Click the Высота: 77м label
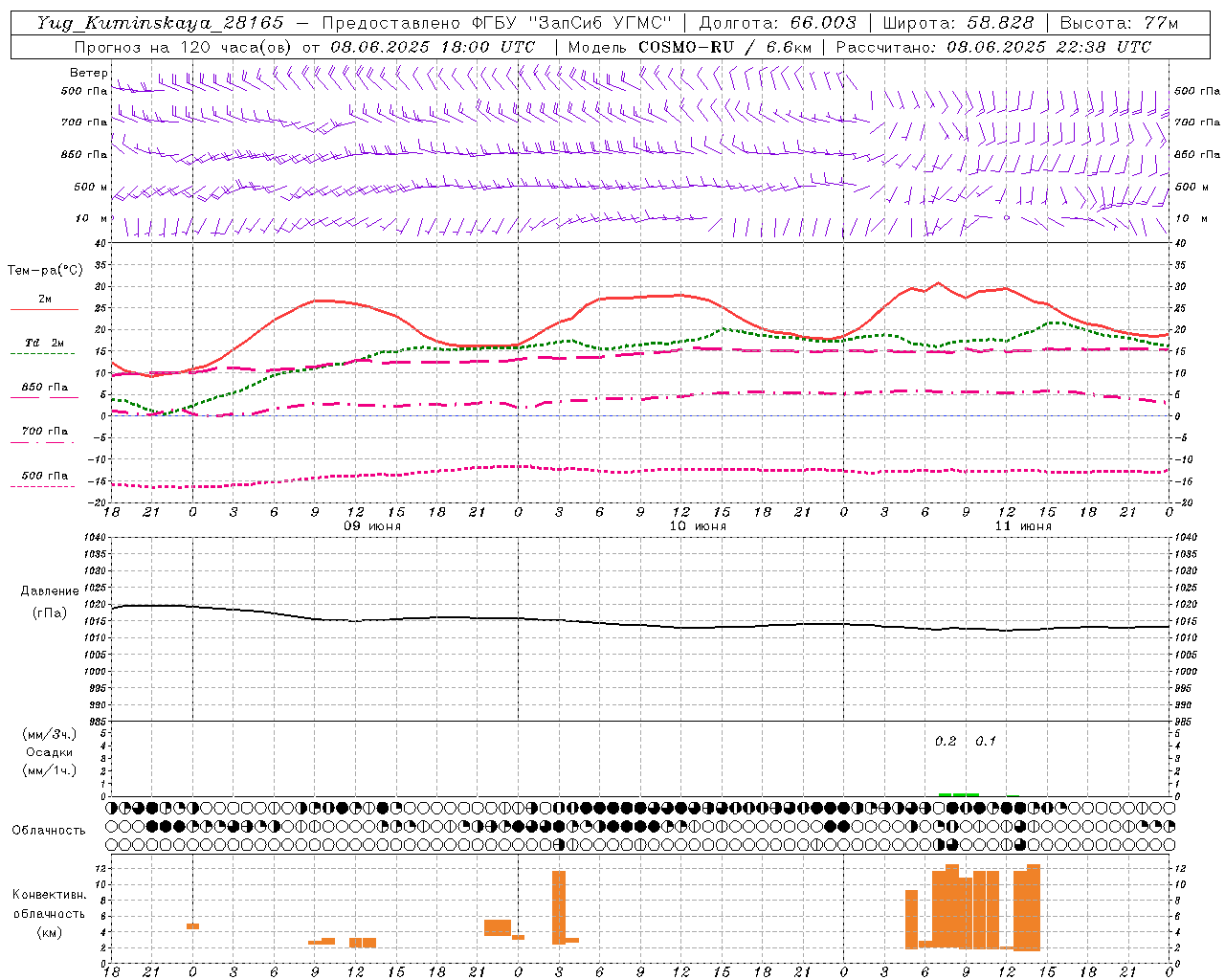Image resolution: width=1225 pixels, height=980 pixels. pyautogui.click(x=1119, y=23)
